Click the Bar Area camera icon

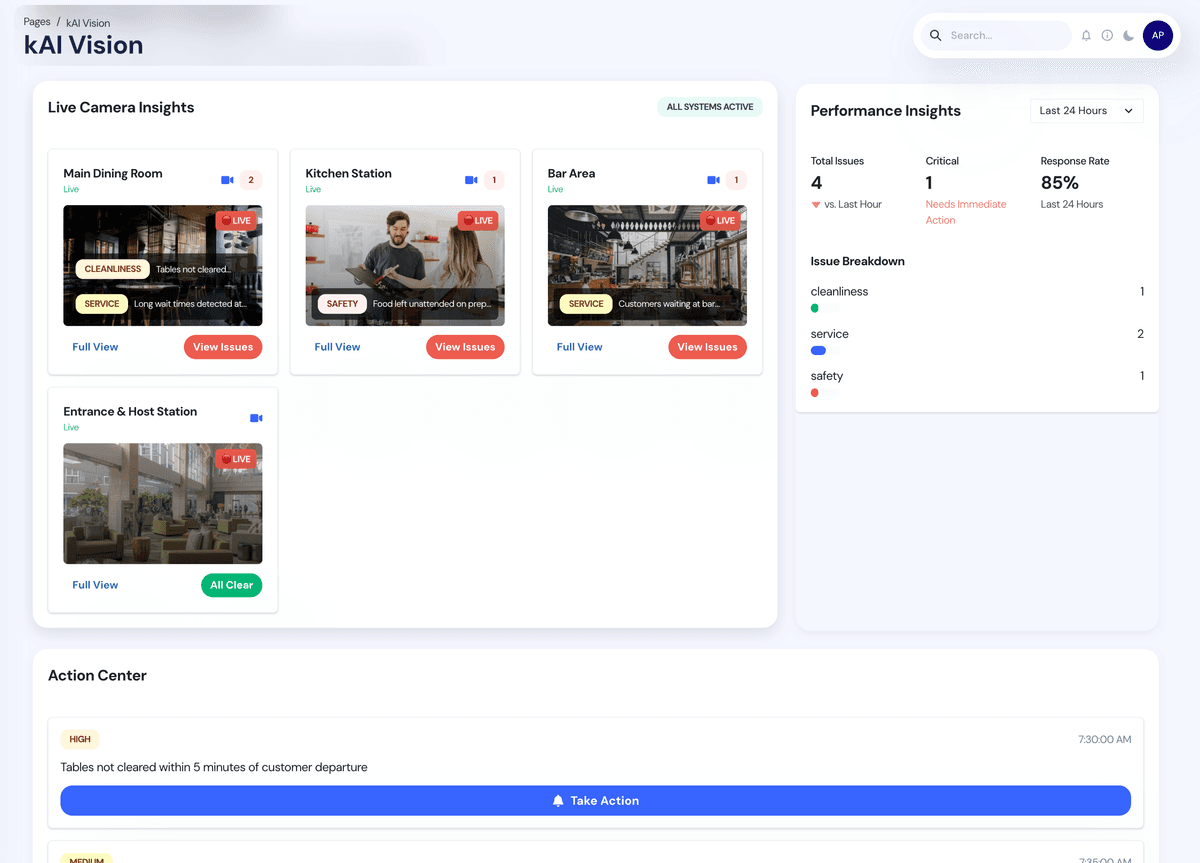coord(713,180)
